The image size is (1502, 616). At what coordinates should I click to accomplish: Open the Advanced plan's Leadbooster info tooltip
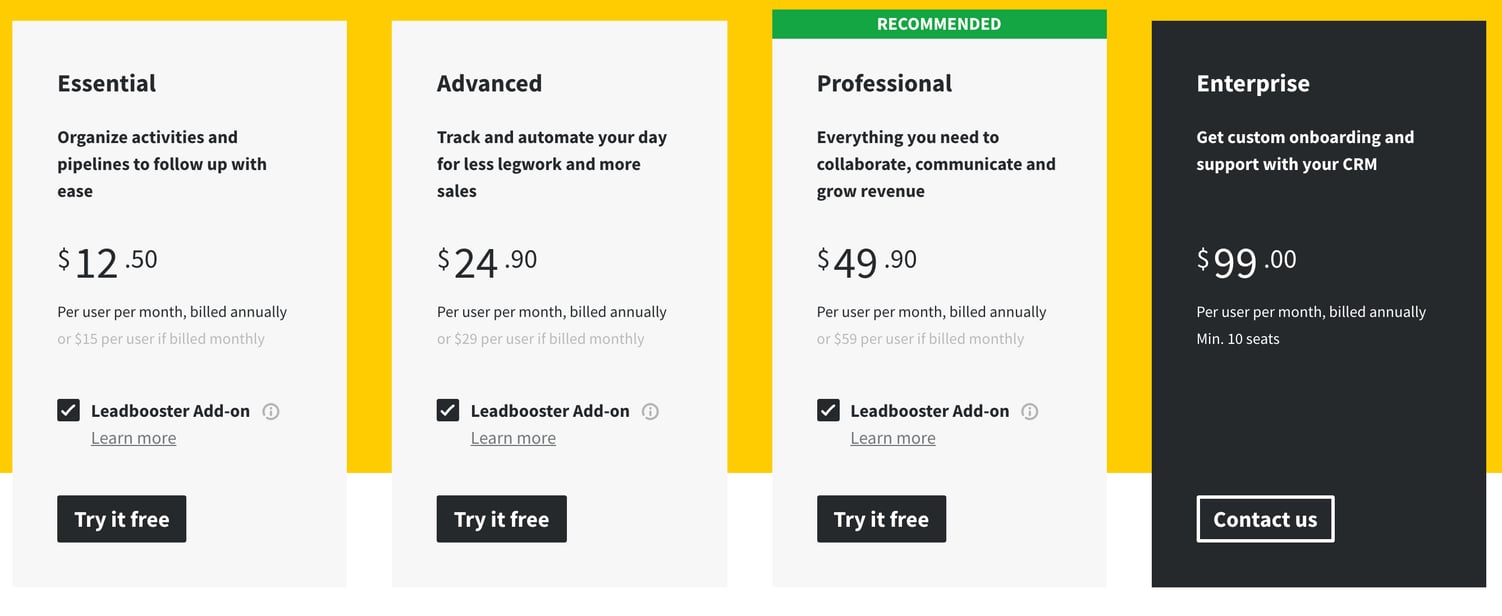(x=651, y=411)
